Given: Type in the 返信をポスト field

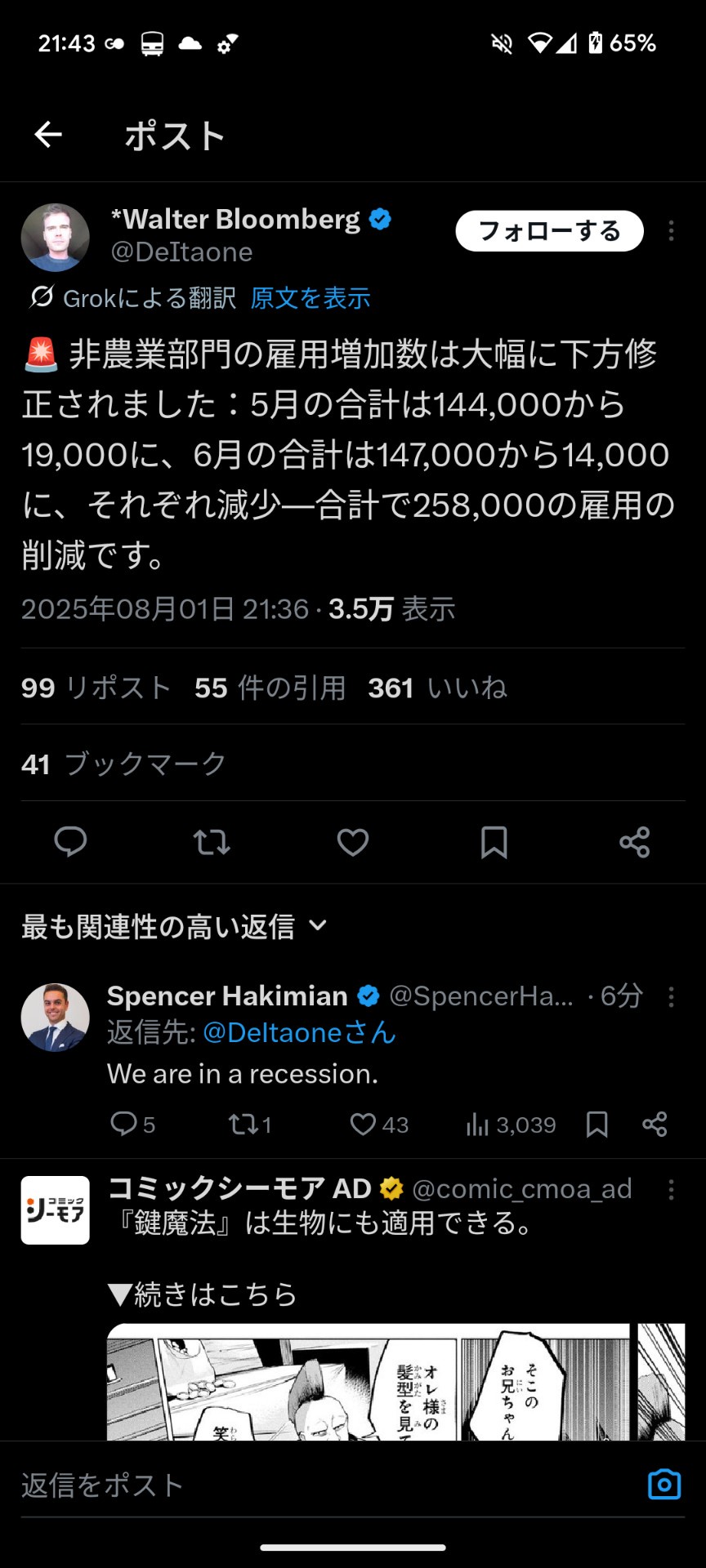Looking at the screenshot, I should click(x=327, y=1485).
